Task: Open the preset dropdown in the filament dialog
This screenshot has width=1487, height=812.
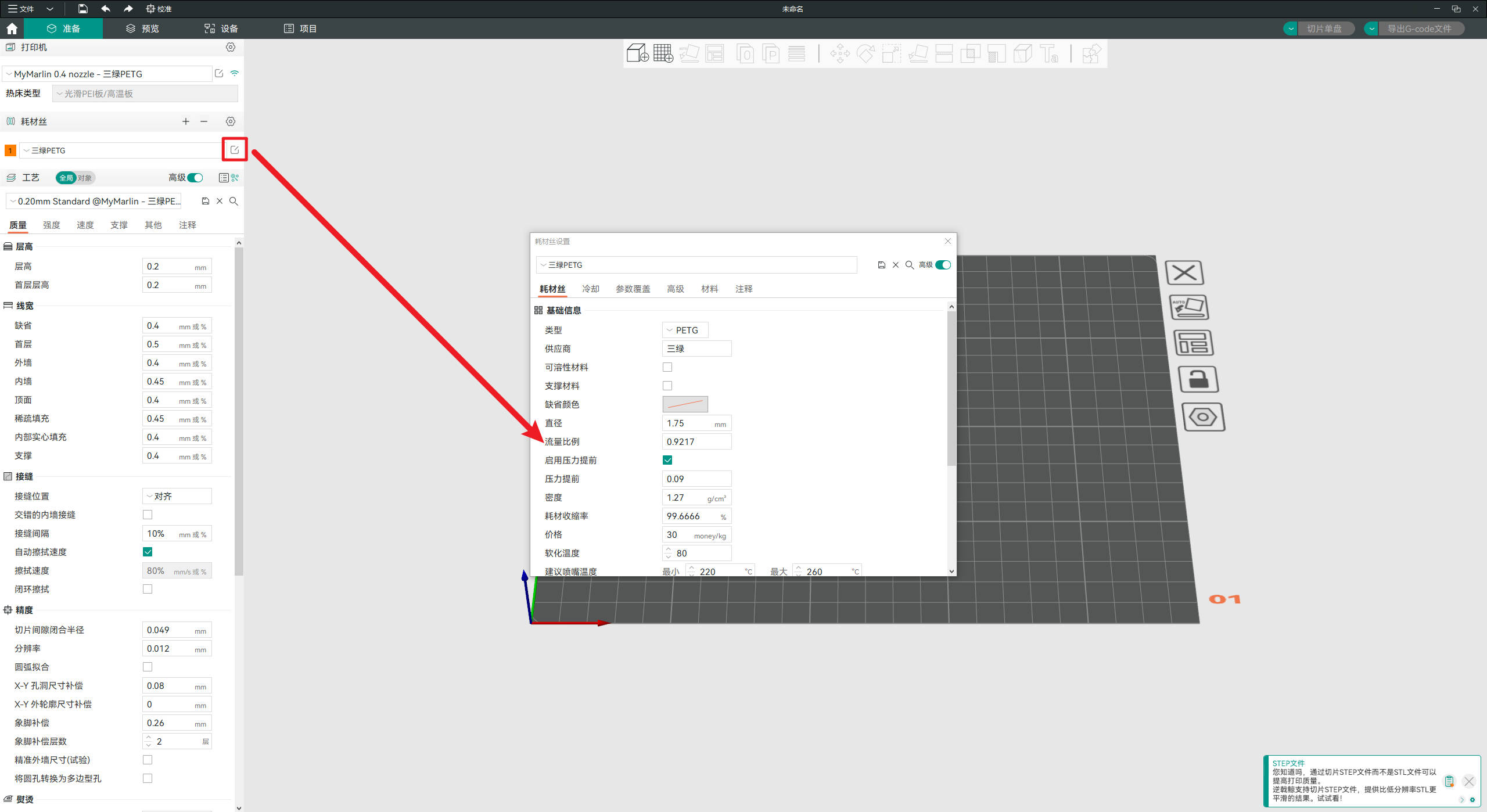Action: click(x=696, y=265)
